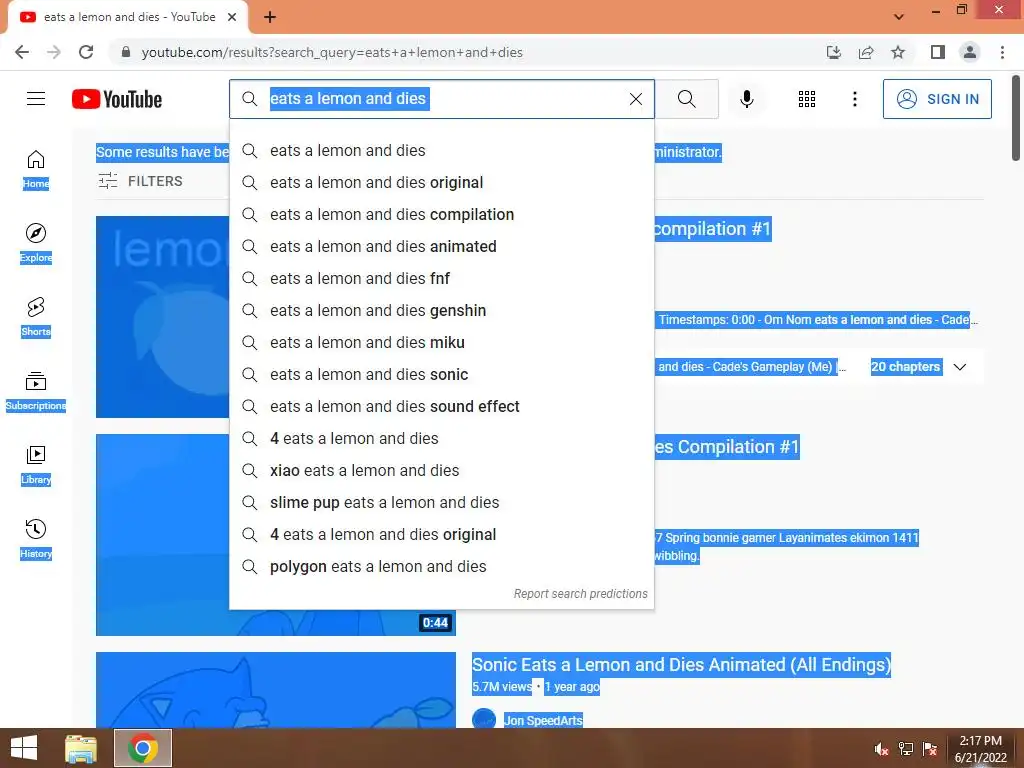Image resolution: width=1024 pixels, height=768 pixels.
Task: Clear the search box with the X icon
Action: click(x=635, y=99)
